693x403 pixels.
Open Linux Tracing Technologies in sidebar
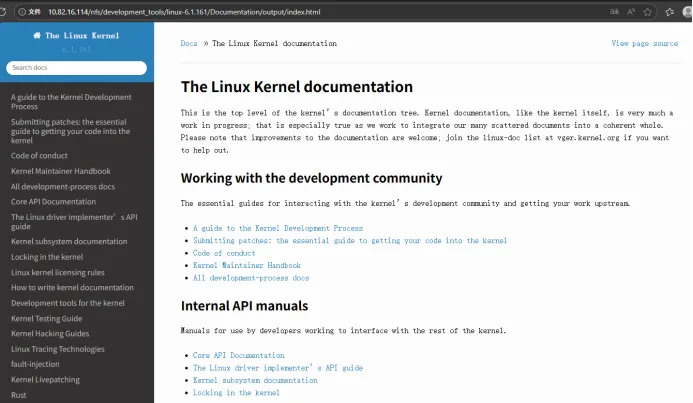point(58,349)
